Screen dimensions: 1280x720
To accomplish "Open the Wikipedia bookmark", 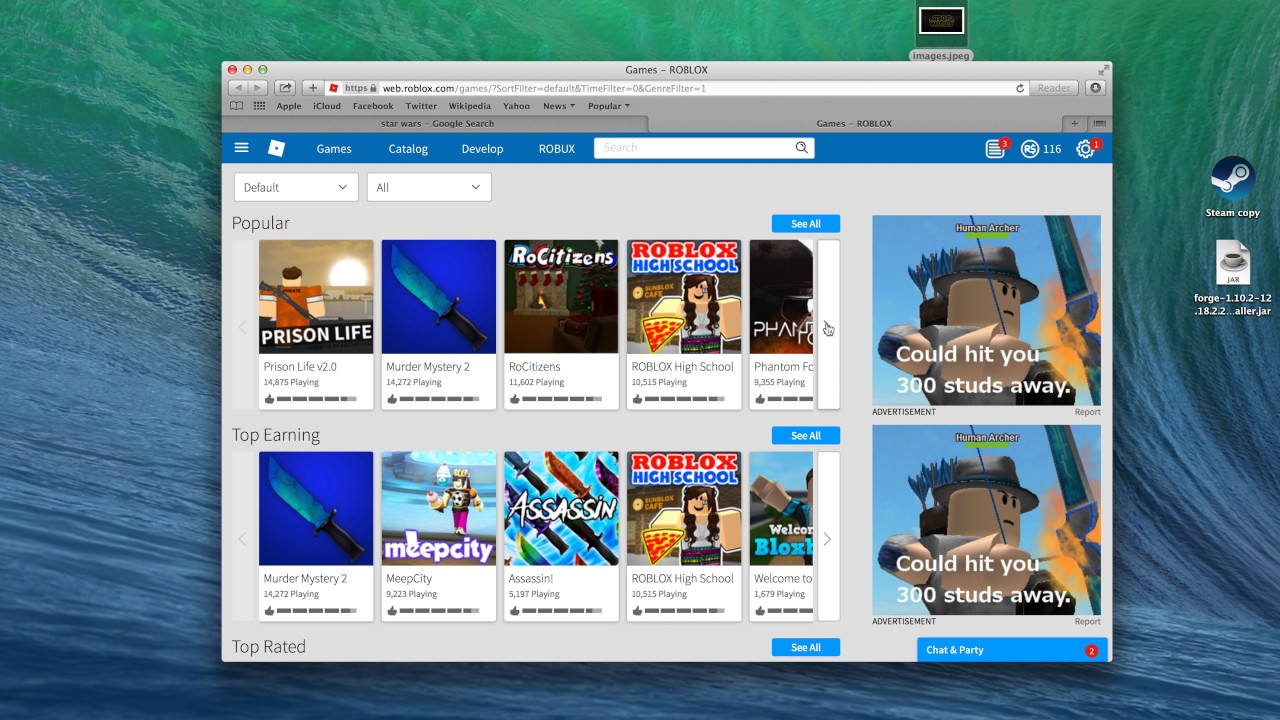I will point(470,106).
